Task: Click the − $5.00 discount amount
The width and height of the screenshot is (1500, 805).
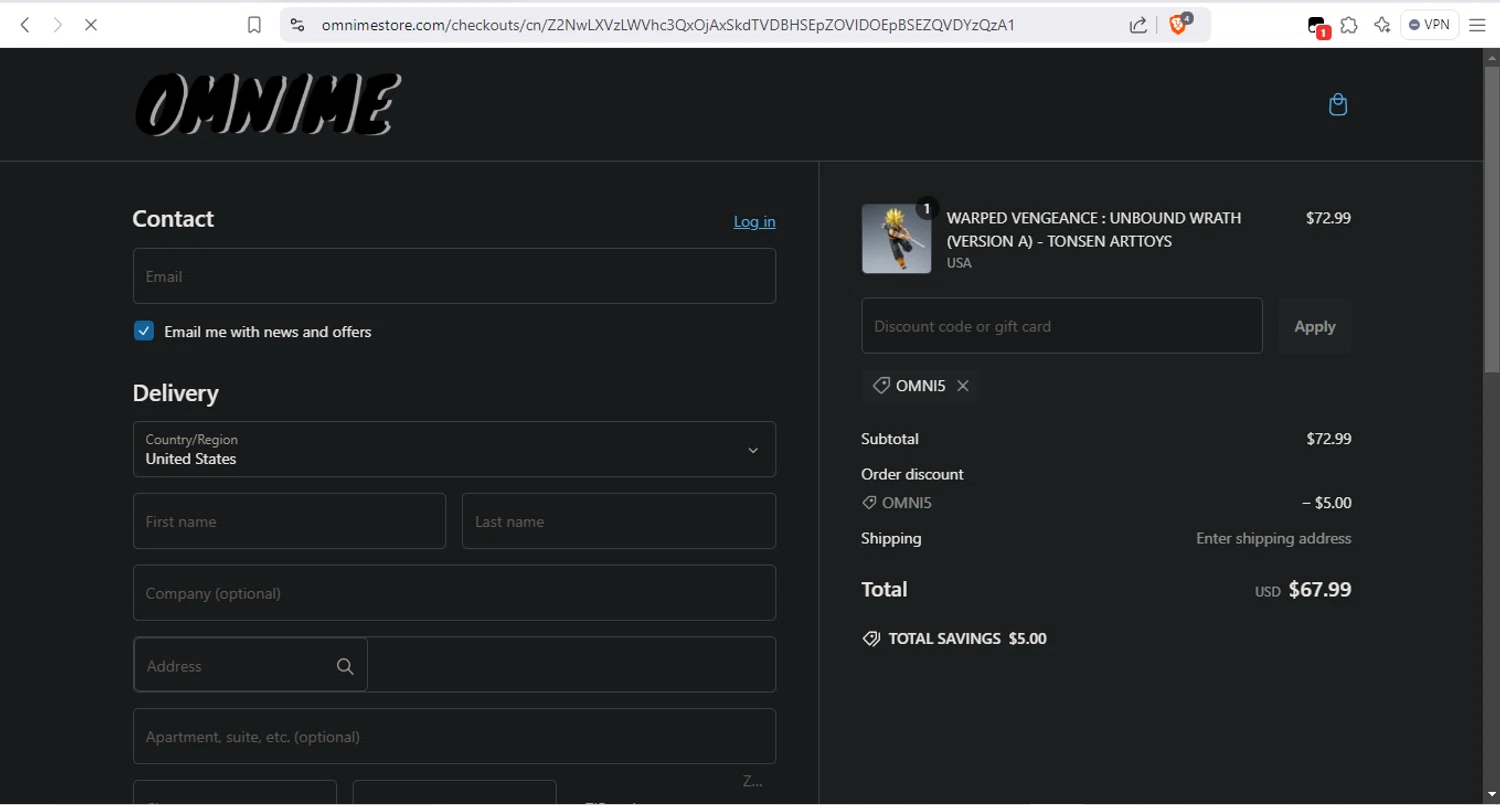Action: click(x=1327, y=503)
